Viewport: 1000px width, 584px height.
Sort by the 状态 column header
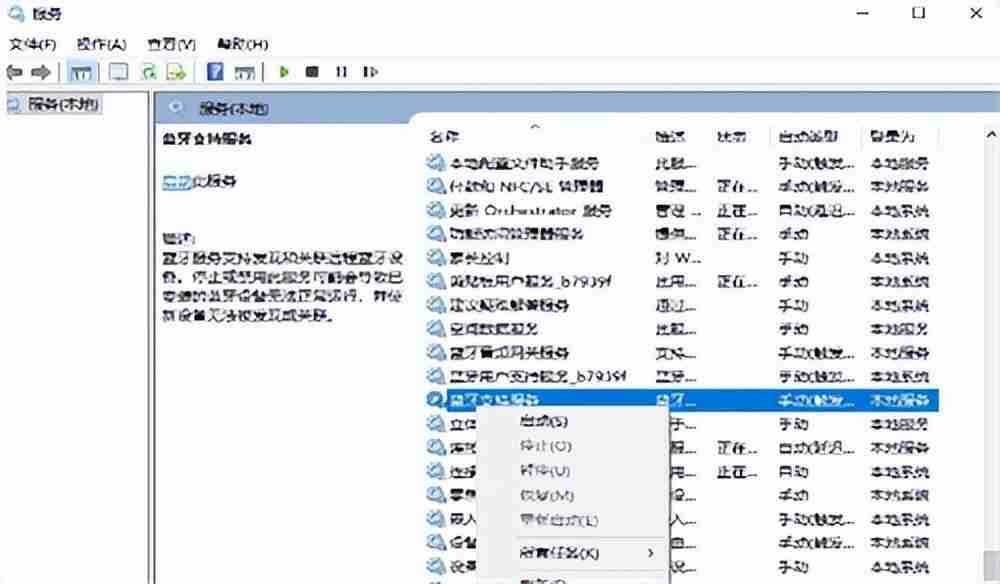coord(732,136)
